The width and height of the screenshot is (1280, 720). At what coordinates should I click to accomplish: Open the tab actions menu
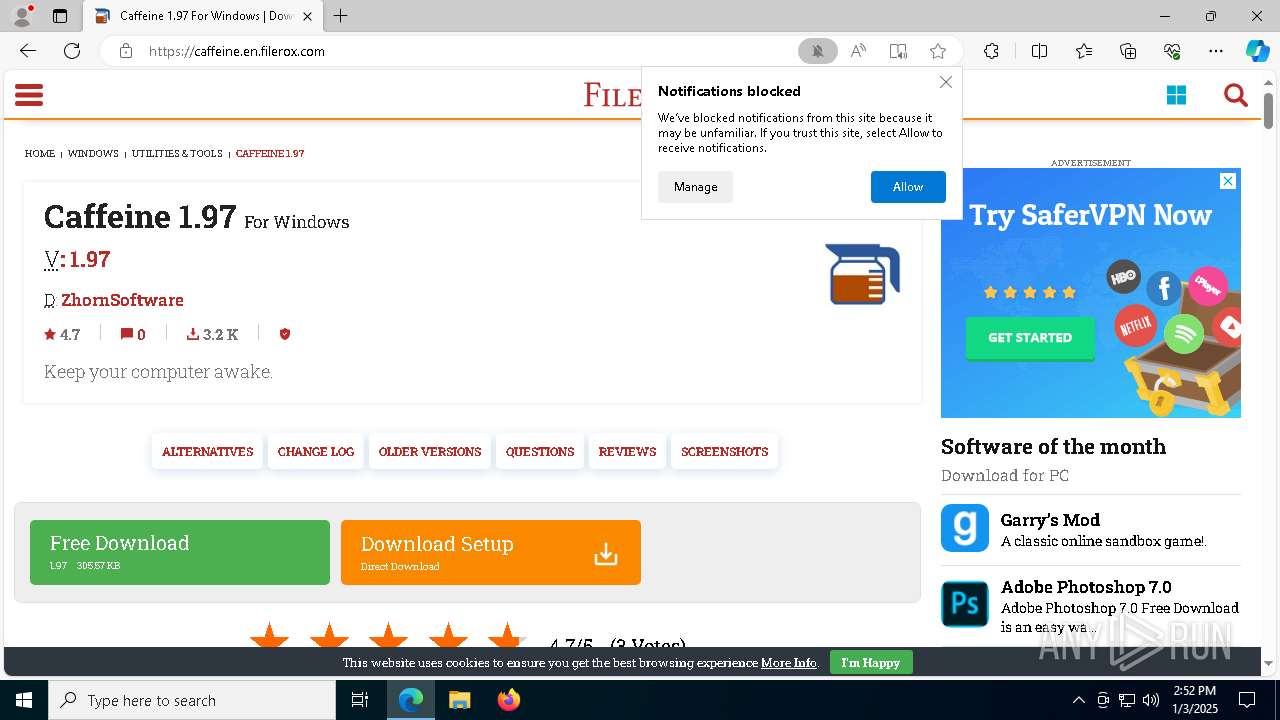pyautogui.click(x=60, y=16)
